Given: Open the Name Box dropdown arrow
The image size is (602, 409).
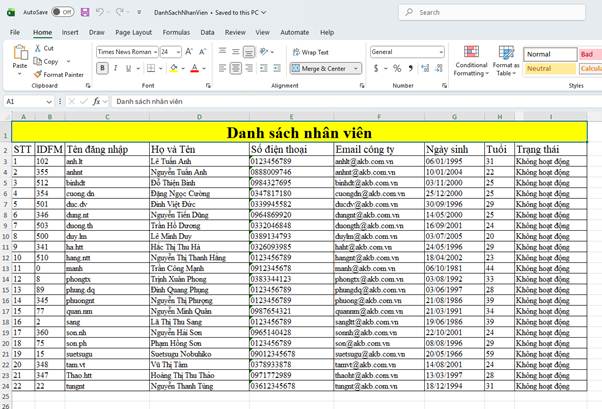Looking at the screenshot, I should (x=49, y=101).
